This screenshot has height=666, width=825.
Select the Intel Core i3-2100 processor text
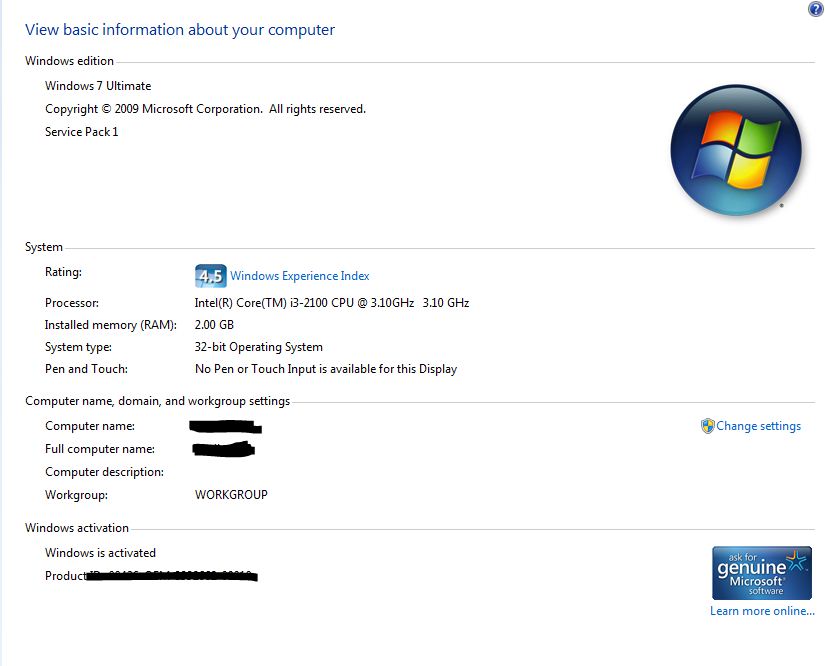pyautogui.click(x=331, y=302)
